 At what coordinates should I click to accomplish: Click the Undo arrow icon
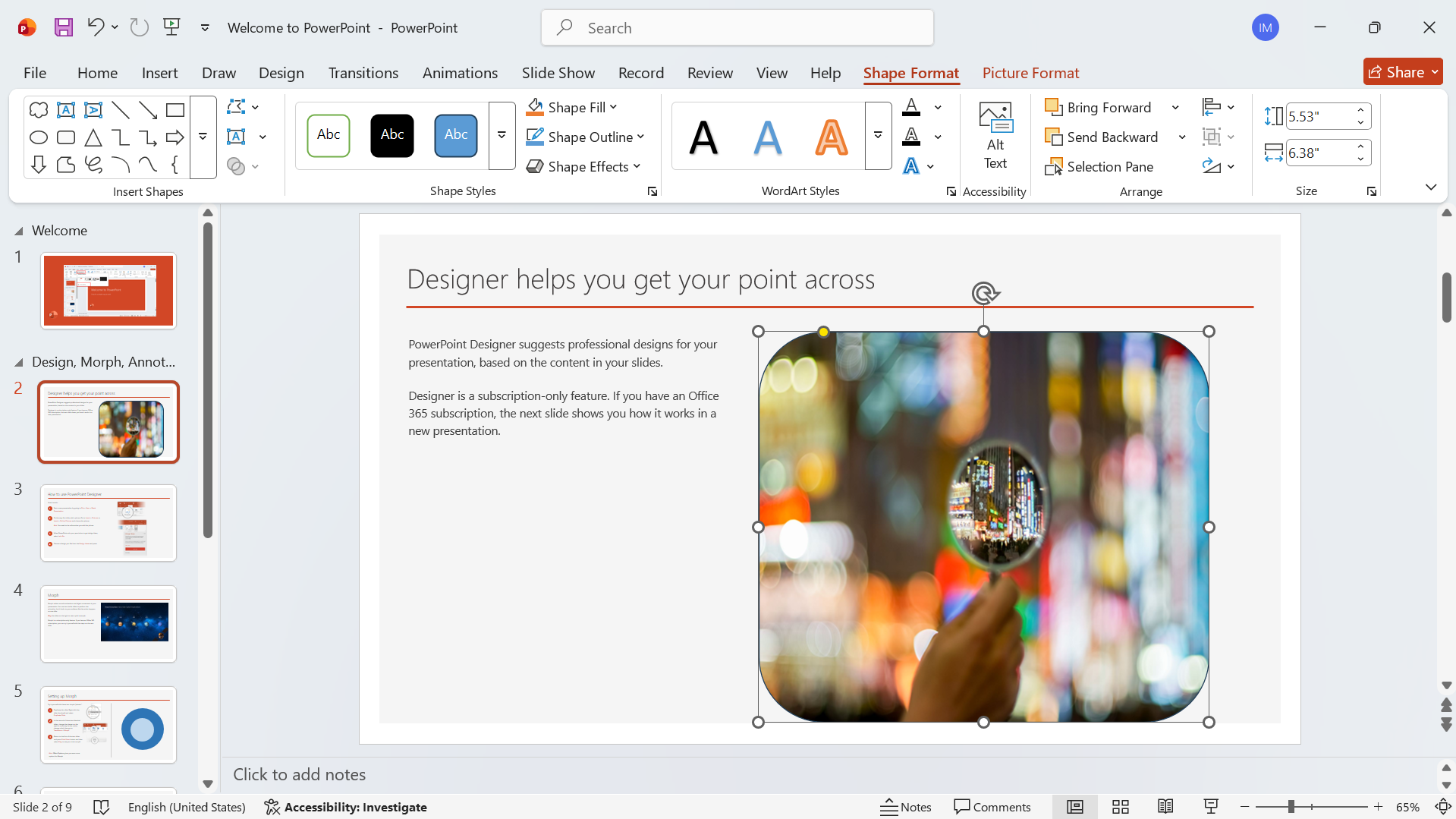95,27
